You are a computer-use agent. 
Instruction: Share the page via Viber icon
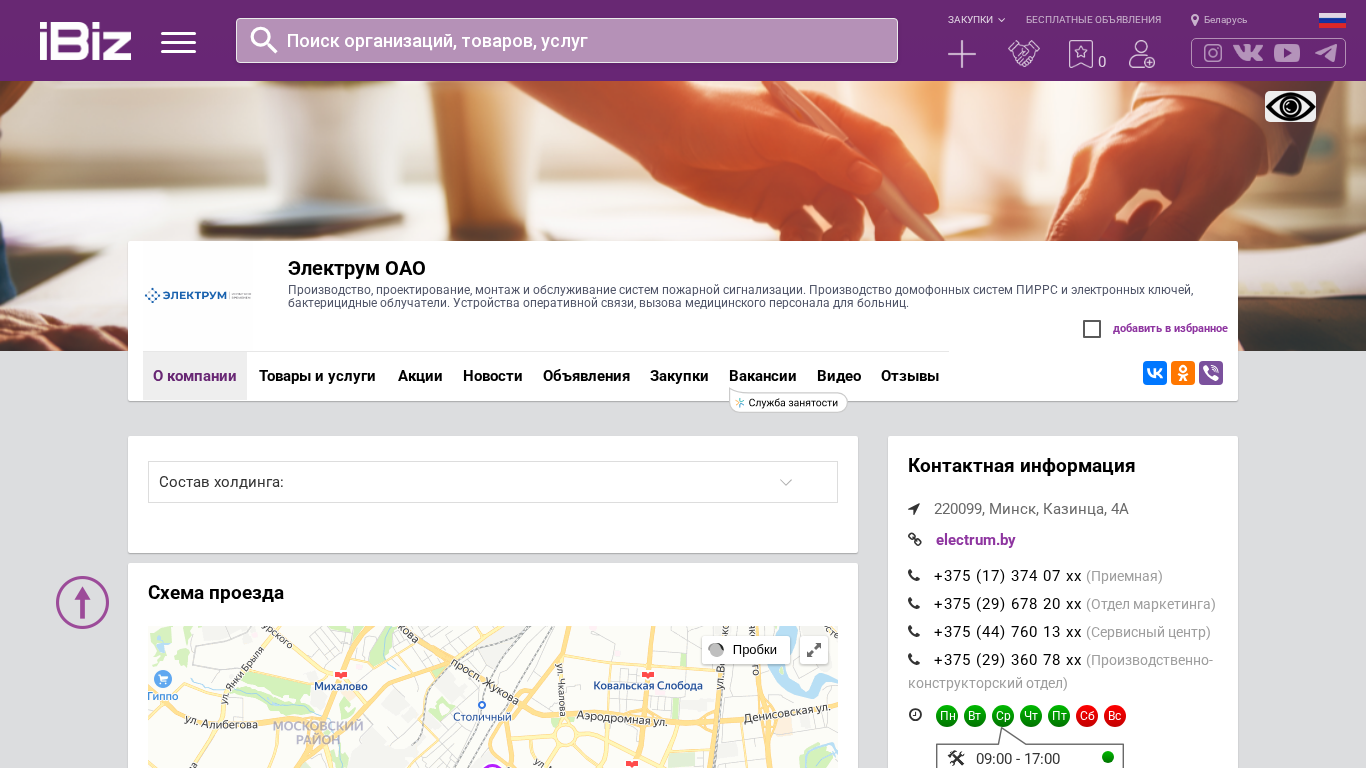pos(1210,373)
